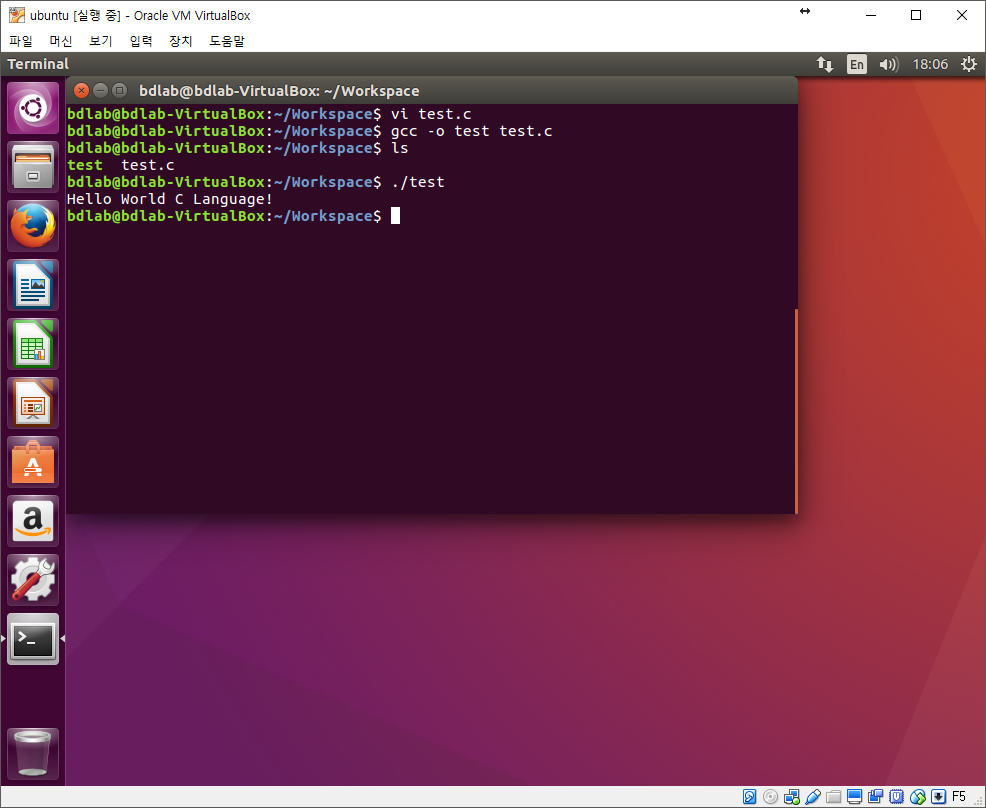Click VirtualBox CPU virtualization status icon
Image resolution: width=986 pixels, height=808 pixels.
click(897, 797)
